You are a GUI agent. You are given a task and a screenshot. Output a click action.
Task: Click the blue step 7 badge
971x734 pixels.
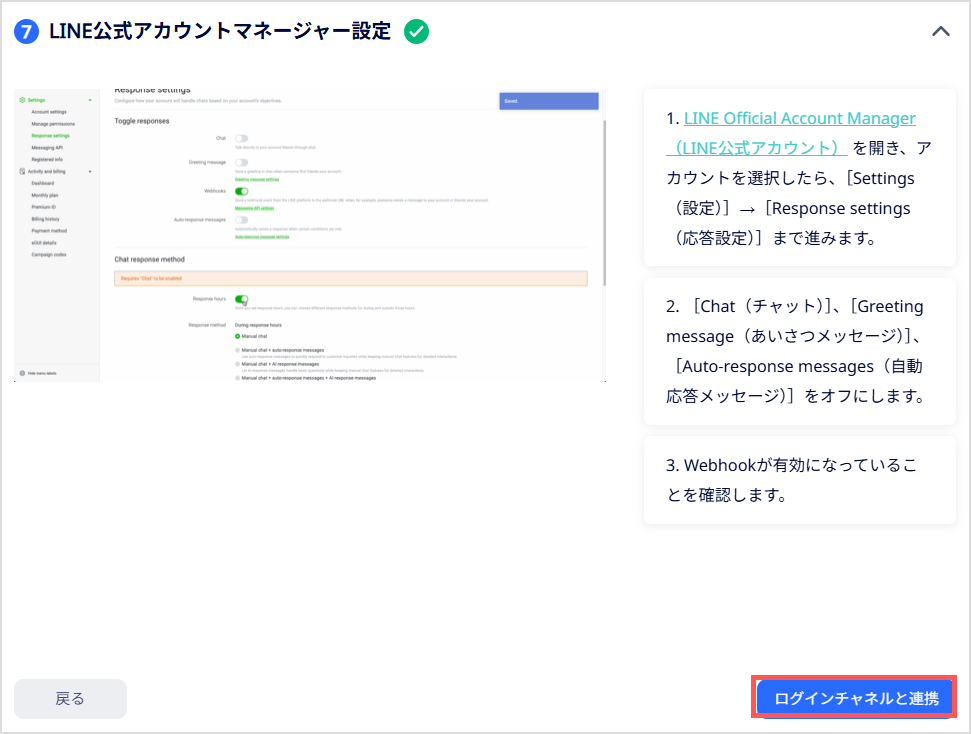click(x=26, y=32)
